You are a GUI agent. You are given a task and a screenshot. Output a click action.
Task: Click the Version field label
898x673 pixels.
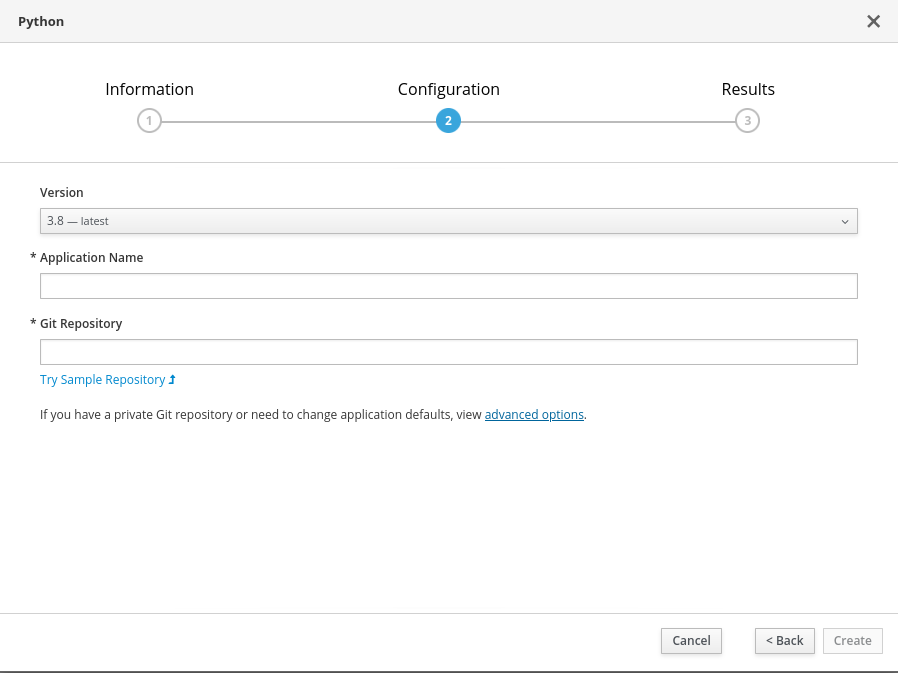point(62,192)
